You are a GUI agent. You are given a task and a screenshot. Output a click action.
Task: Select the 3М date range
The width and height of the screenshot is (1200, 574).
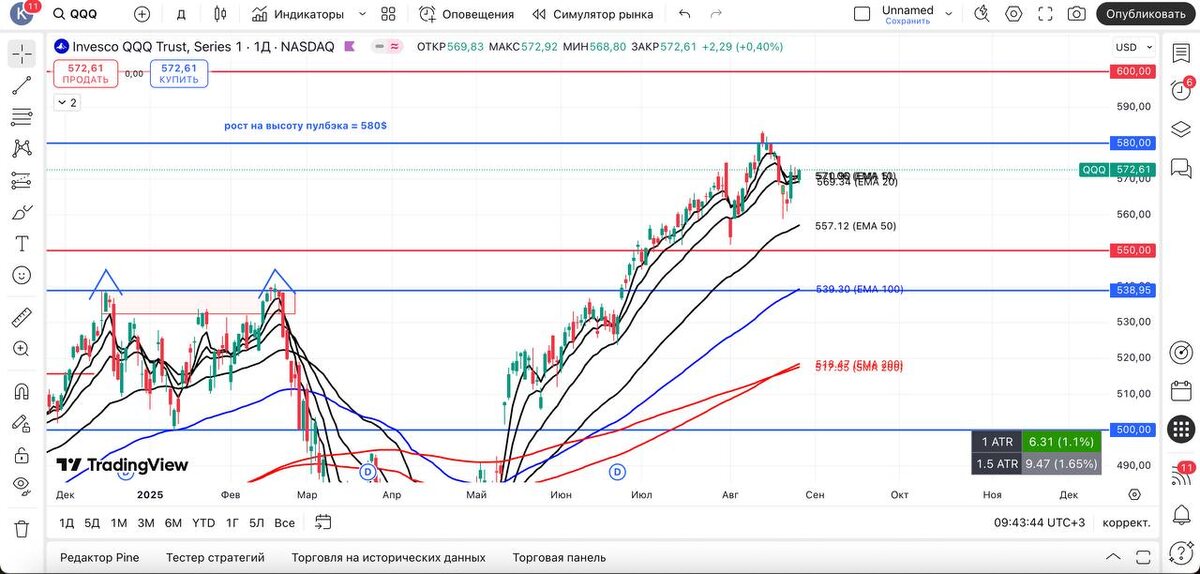click(x=146, y=523)
